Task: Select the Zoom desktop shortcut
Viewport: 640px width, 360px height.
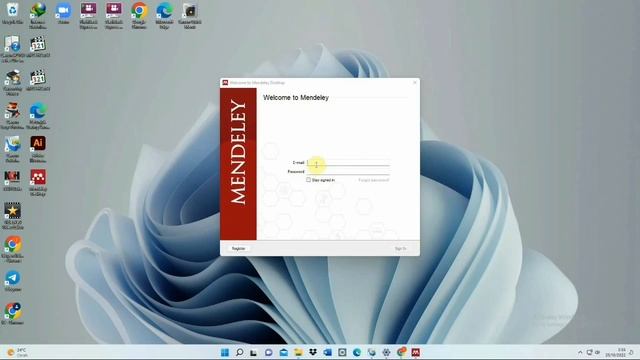Action: (63, 13)
